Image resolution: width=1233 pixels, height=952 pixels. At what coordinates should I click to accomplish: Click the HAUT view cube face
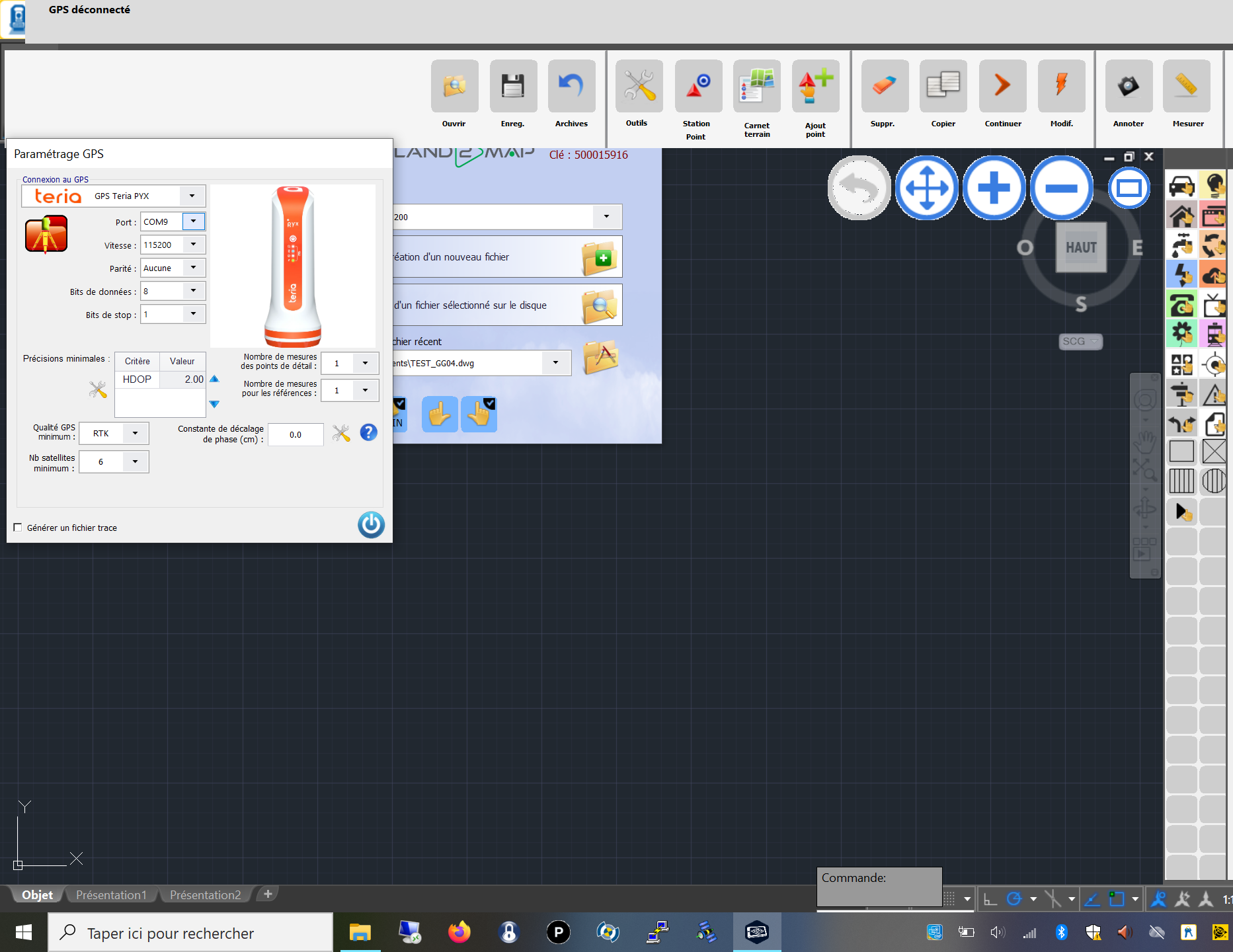pyautogui.click(x=1081, y=247)
